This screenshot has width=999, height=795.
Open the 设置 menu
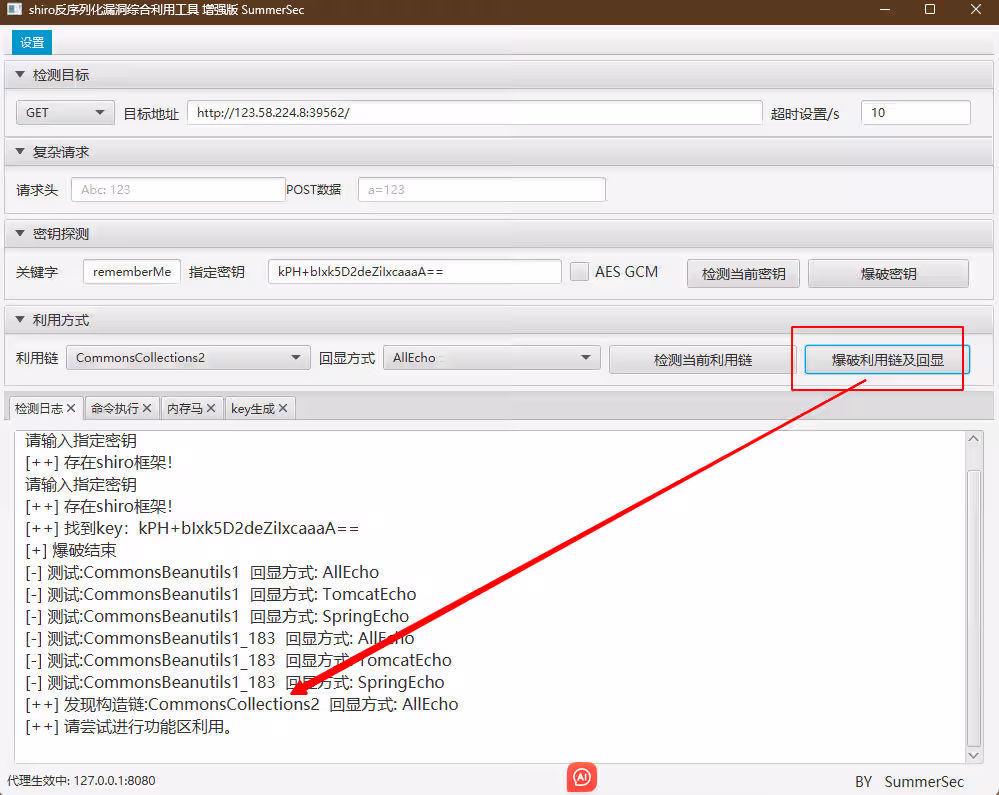tap(32, 43)
